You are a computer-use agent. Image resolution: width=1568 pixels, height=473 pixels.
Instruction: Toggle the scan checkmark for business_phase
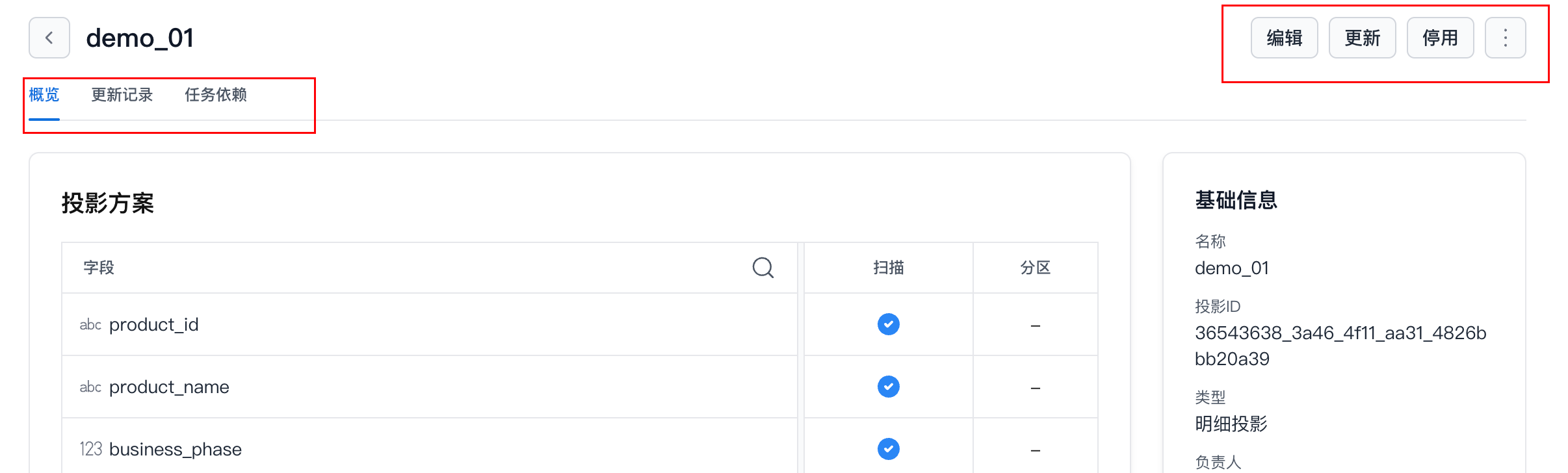[x=888, y=449]
